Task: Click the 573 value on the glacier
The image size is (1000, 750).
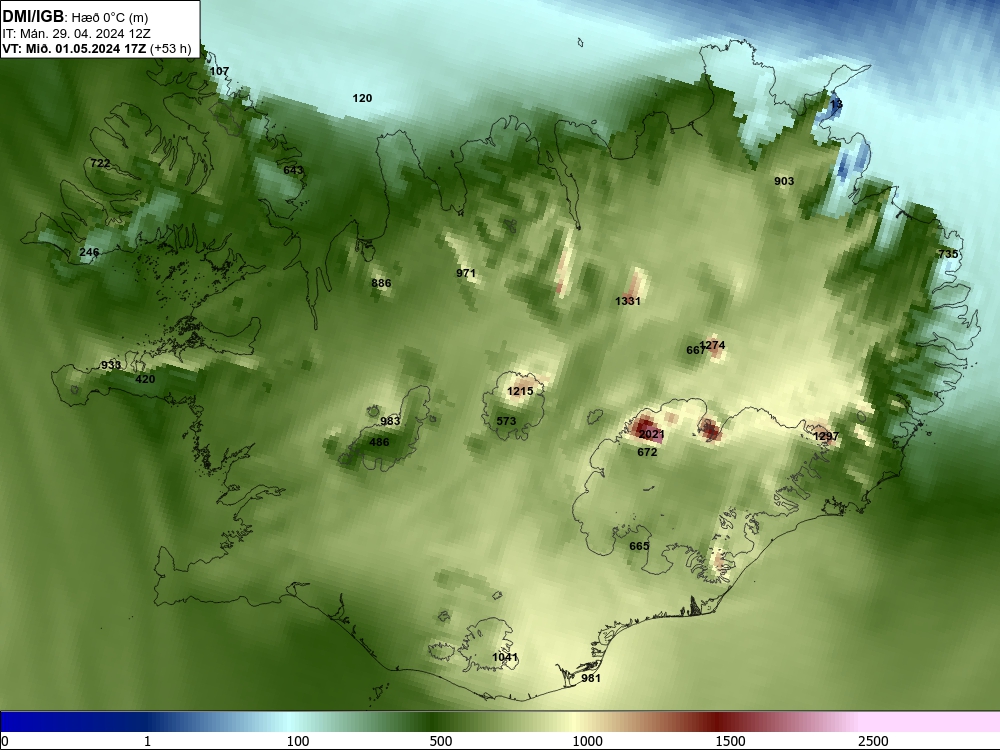Action: click(506, 421)
